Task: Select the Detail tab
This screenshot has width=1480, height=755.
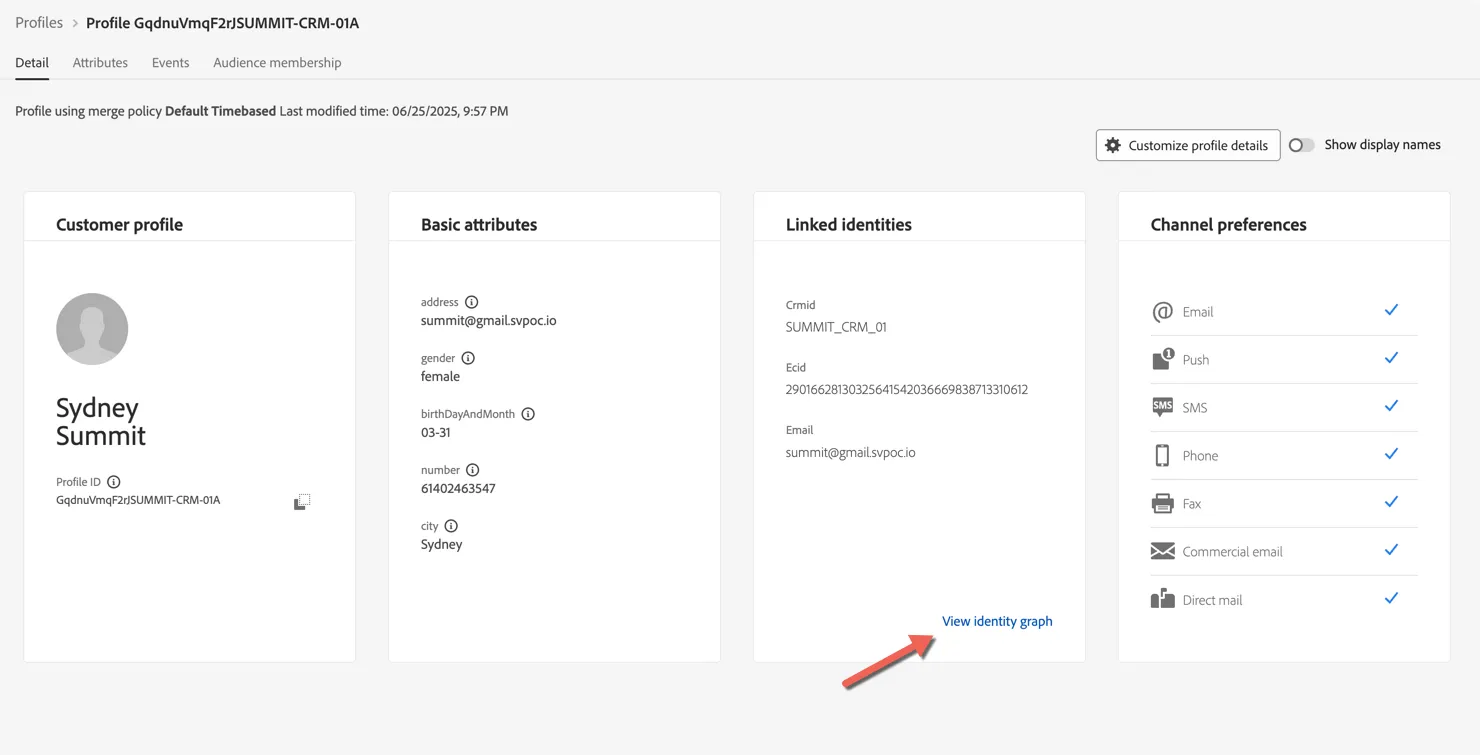Action: coord(32,62)
